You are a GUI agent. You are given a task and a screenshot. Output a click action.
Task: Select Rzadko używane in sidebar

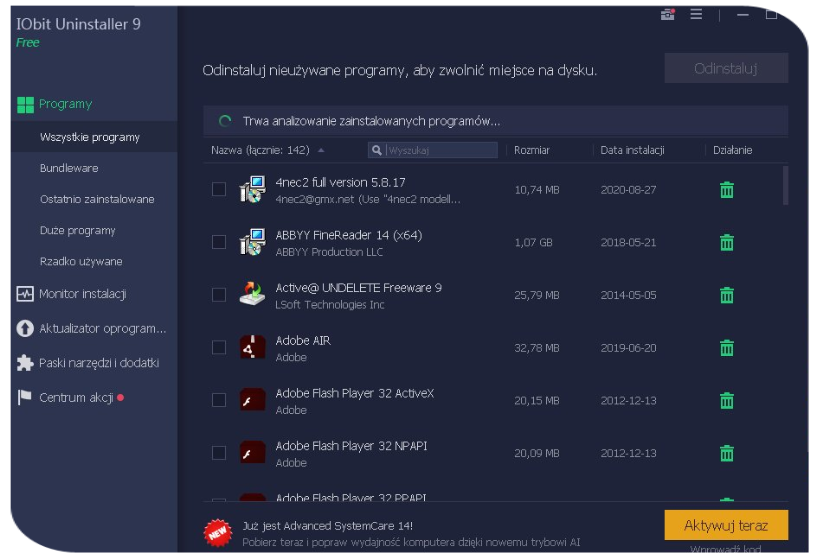[81, 261]
